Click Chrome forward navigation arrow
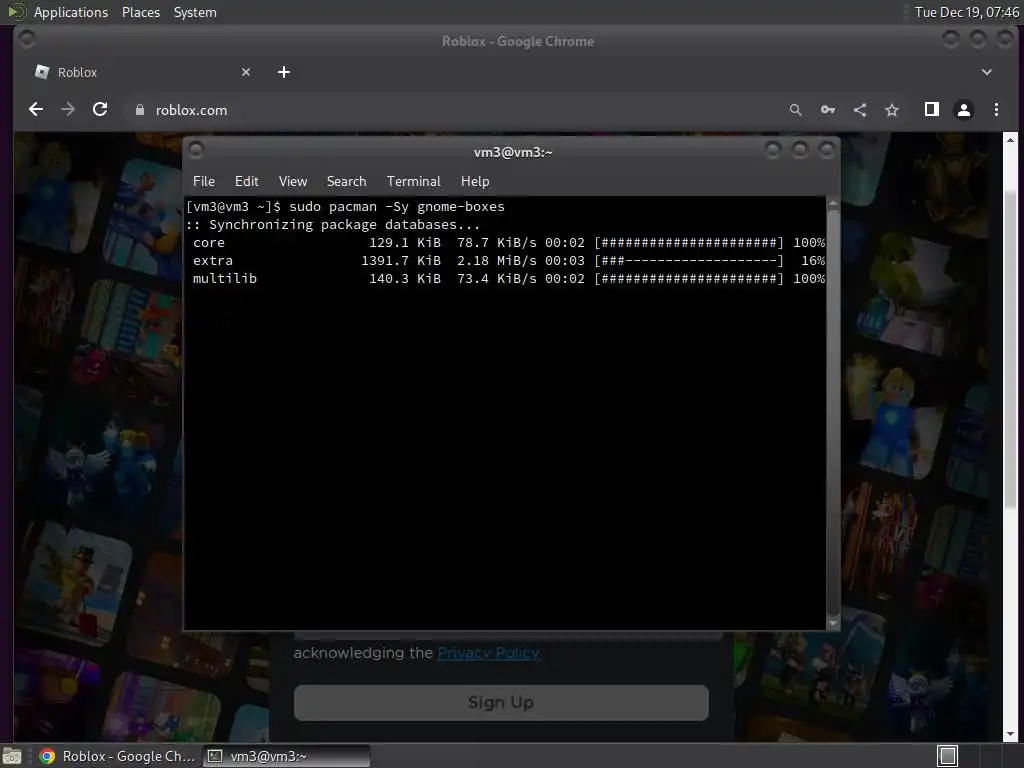The image size is (1024, 768). [x=68, y=110]
